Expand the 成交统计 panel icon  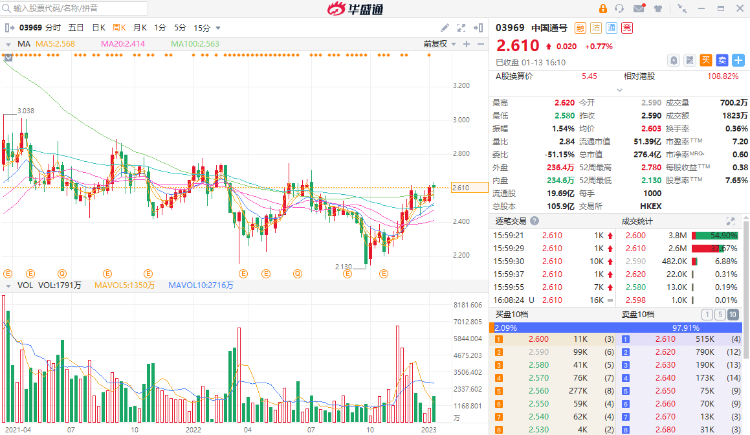tap(730, 221)
